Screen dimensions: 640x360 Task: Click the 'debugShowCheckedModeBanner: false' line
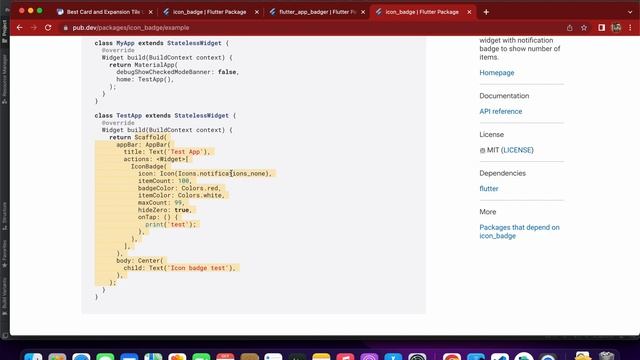pos(178,72)
